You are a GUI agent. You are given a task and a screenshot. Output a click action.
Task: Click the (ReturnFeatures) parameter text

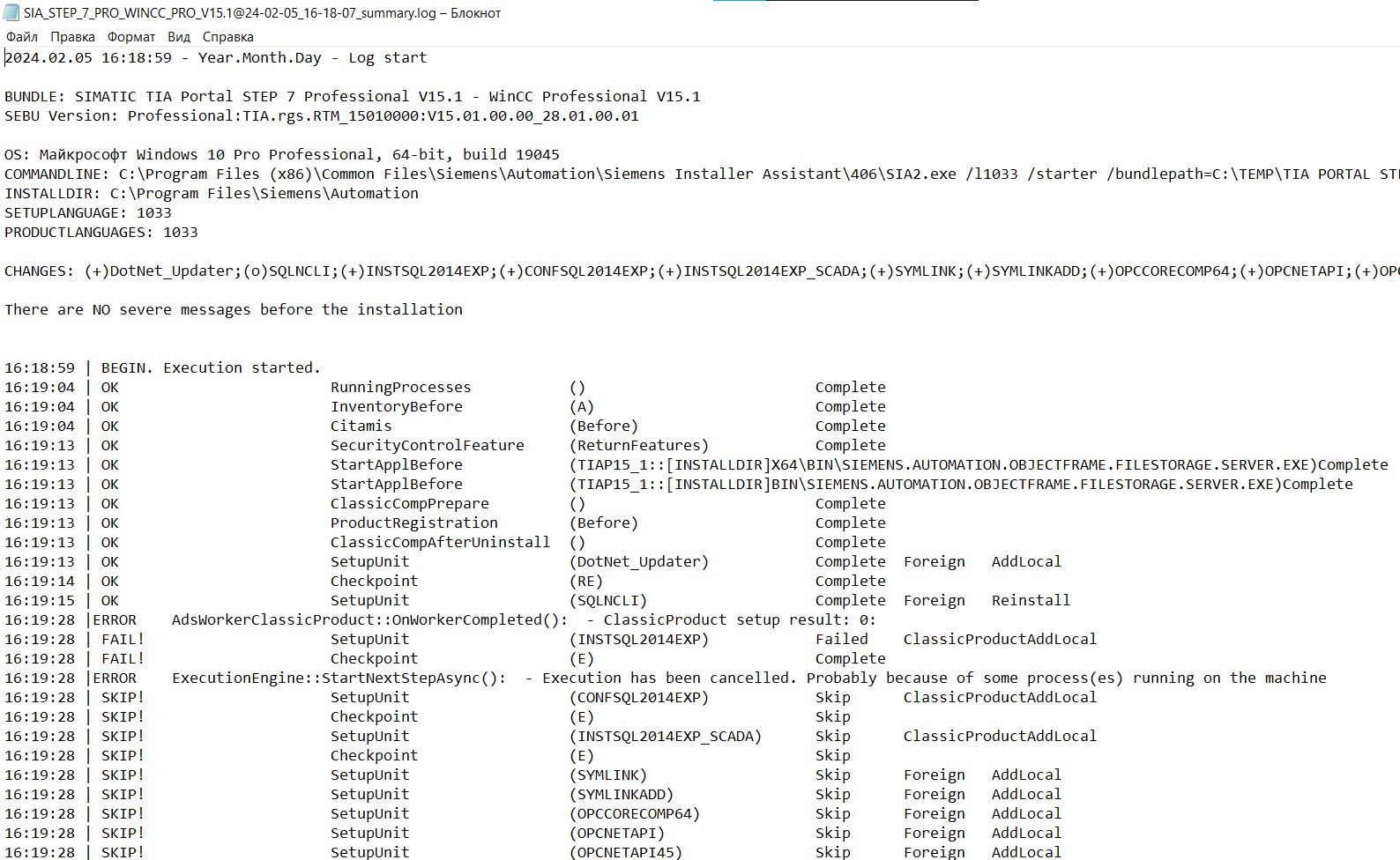(x=639, y=446)
